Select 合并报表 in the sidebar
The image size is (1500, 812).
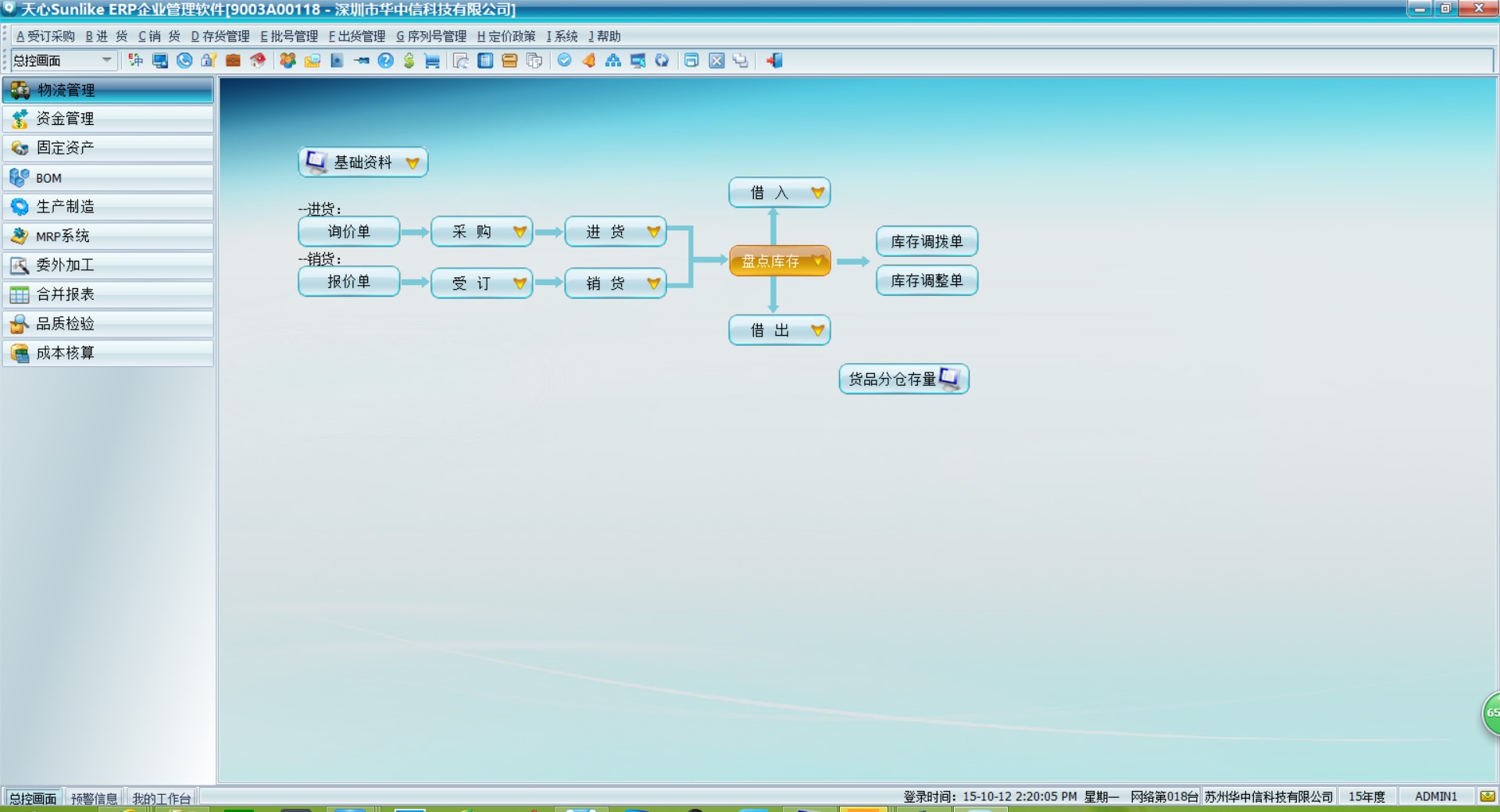click(108, 294)
